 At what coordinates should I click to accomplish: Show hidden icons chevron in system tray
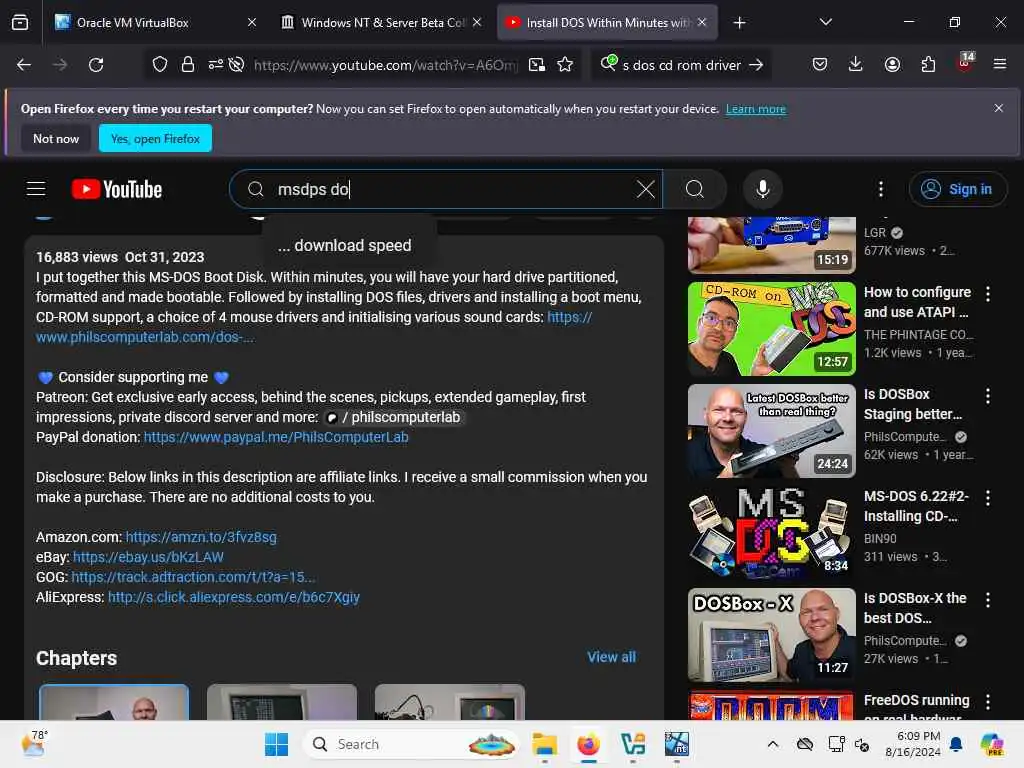773,744
